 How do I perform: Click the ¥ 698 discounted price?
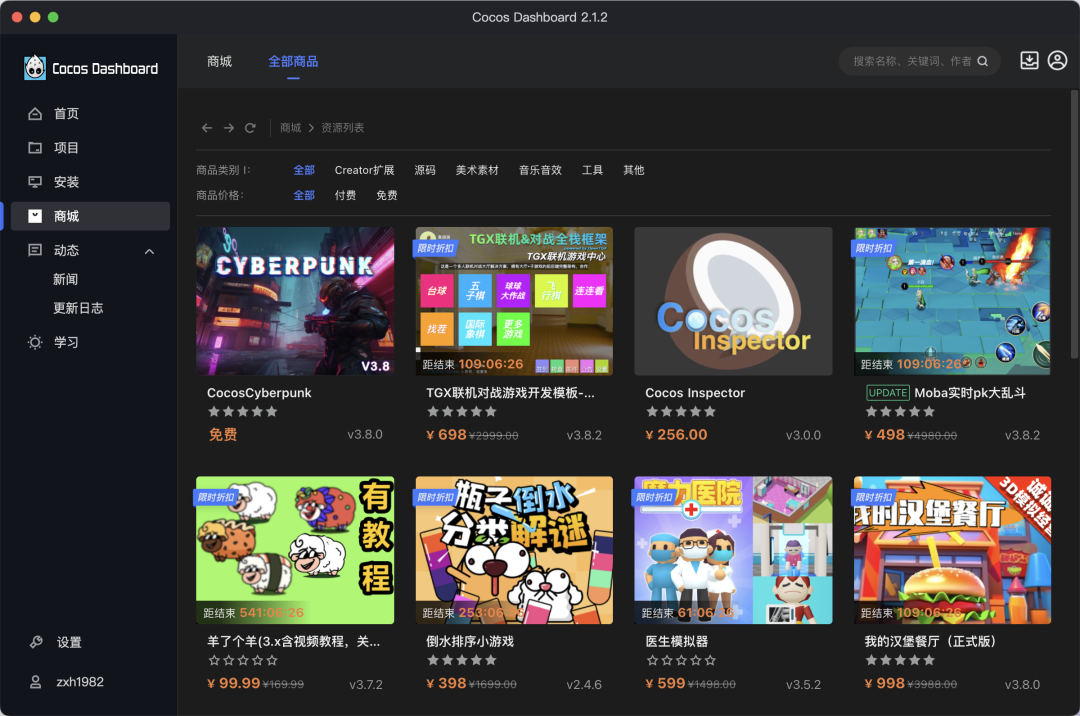coord(446,435)
